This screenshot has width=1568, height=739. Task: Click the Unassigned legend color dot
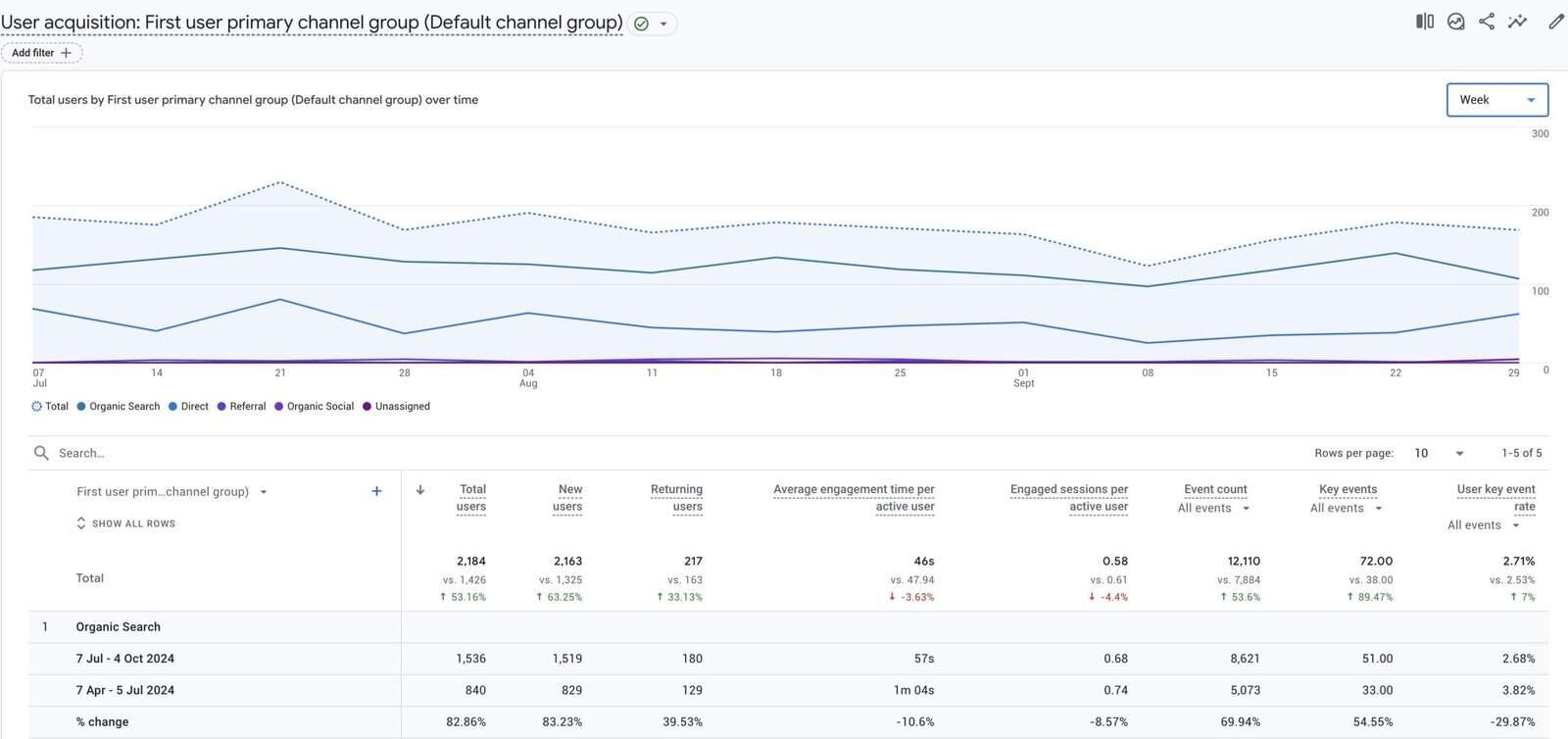click(x=367, y=407)
